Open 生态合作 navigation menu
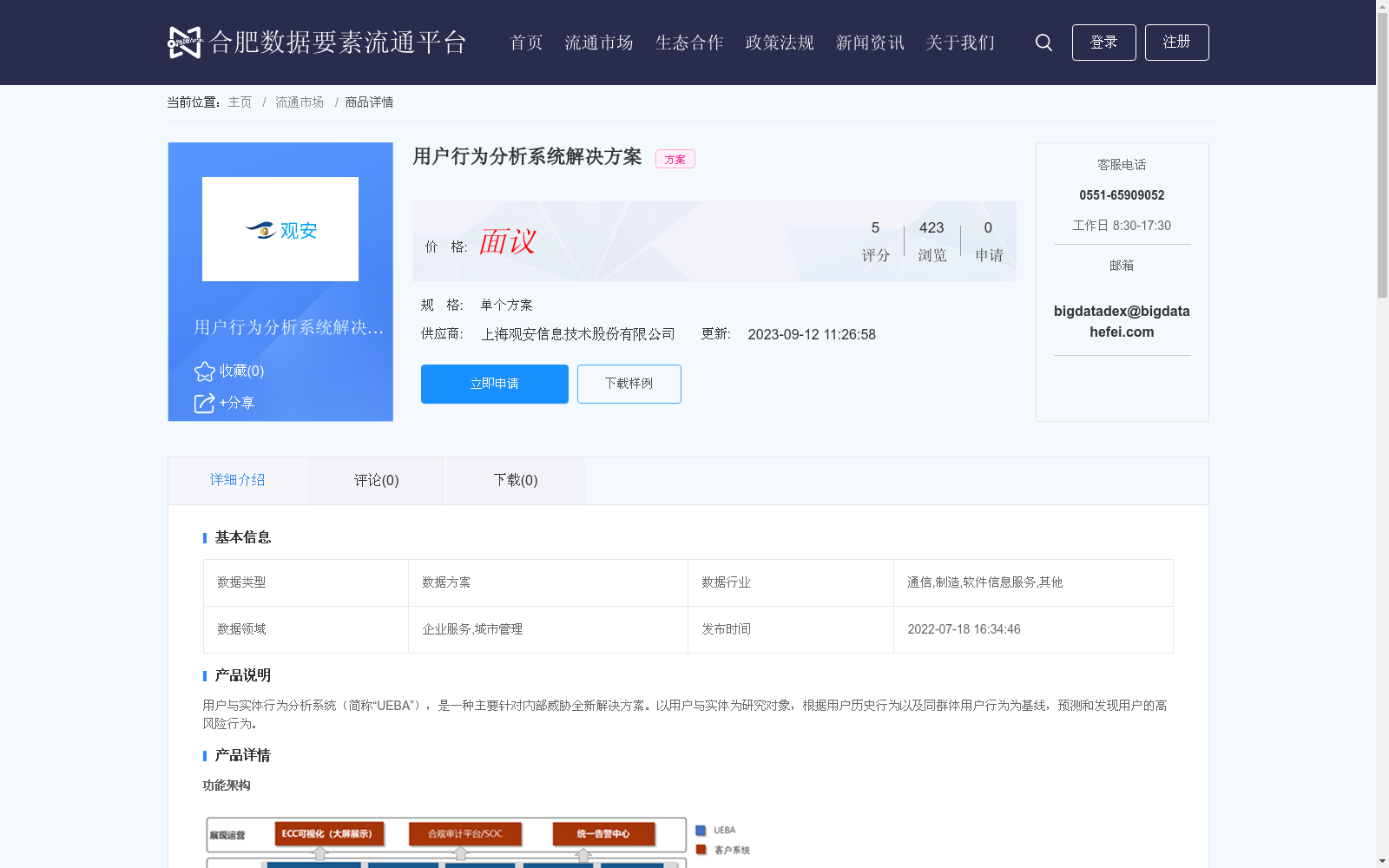Viewport: 1389px width, 868px height. point(689,43)
